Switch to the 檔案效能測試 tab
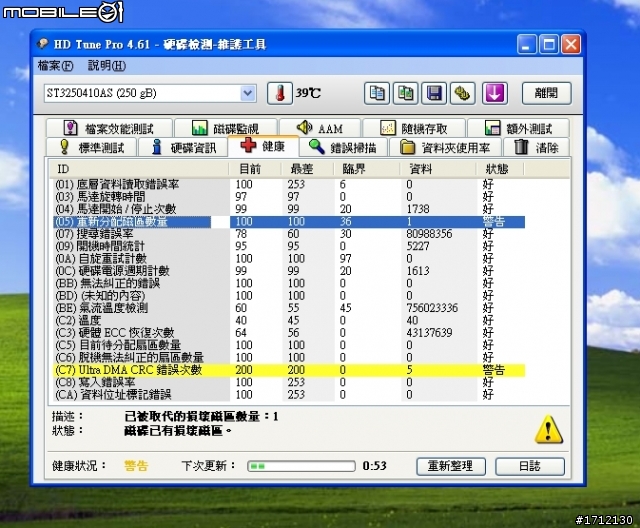 [x=109, y=128]
